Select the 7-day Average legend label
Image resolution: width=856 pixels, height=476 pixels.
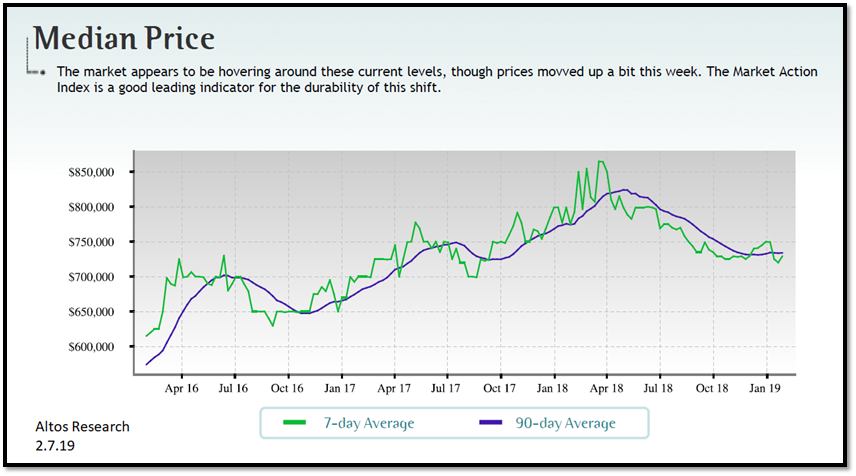tap(367, 423)
